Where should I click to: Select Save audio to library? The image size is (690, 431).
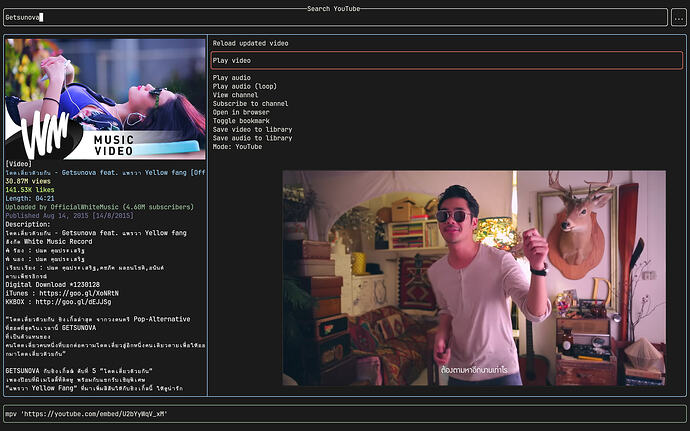252,138
